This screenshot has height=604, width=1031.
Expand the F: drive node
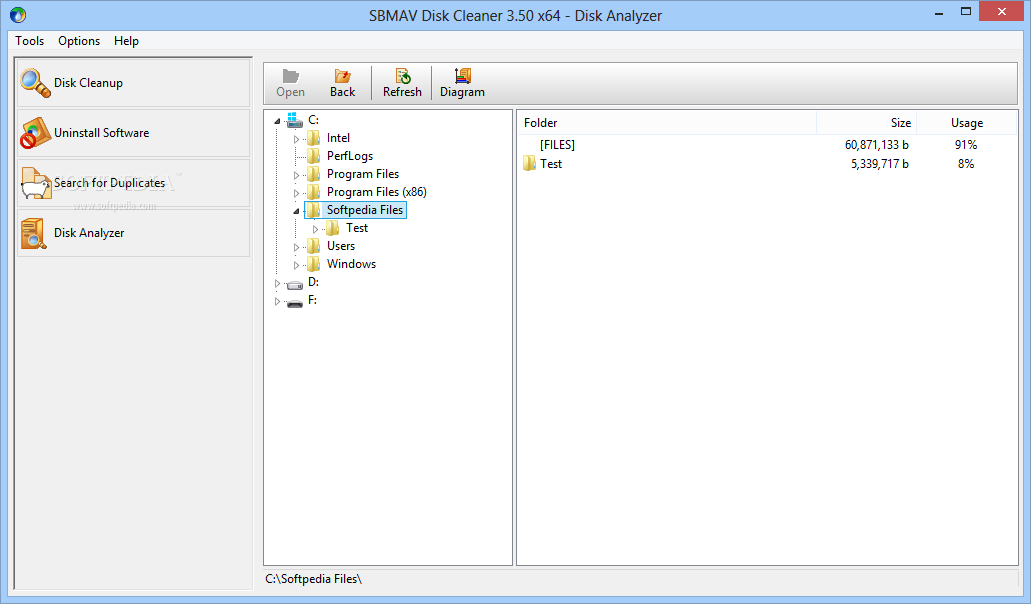(x=277, y=301)
